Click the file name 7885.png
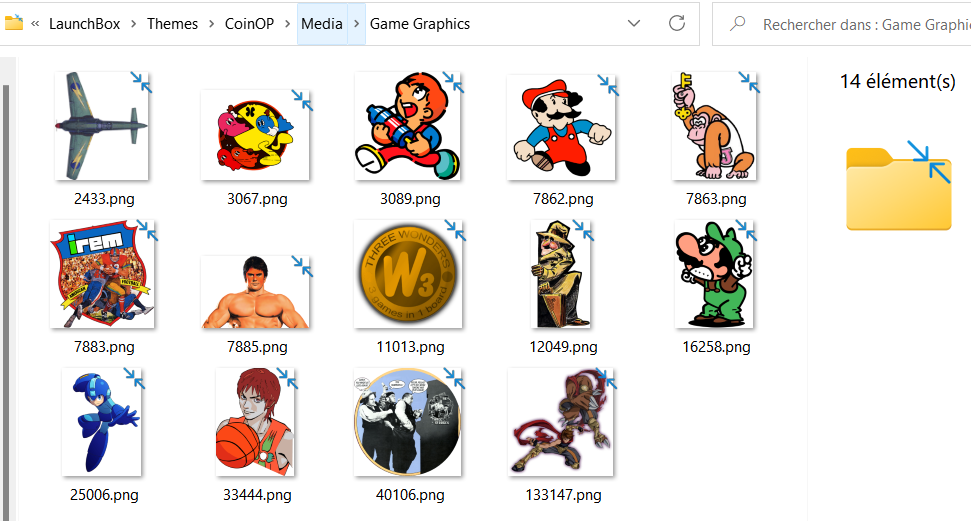The width and height of the screenshot is (971, 521). pos(257,347)
